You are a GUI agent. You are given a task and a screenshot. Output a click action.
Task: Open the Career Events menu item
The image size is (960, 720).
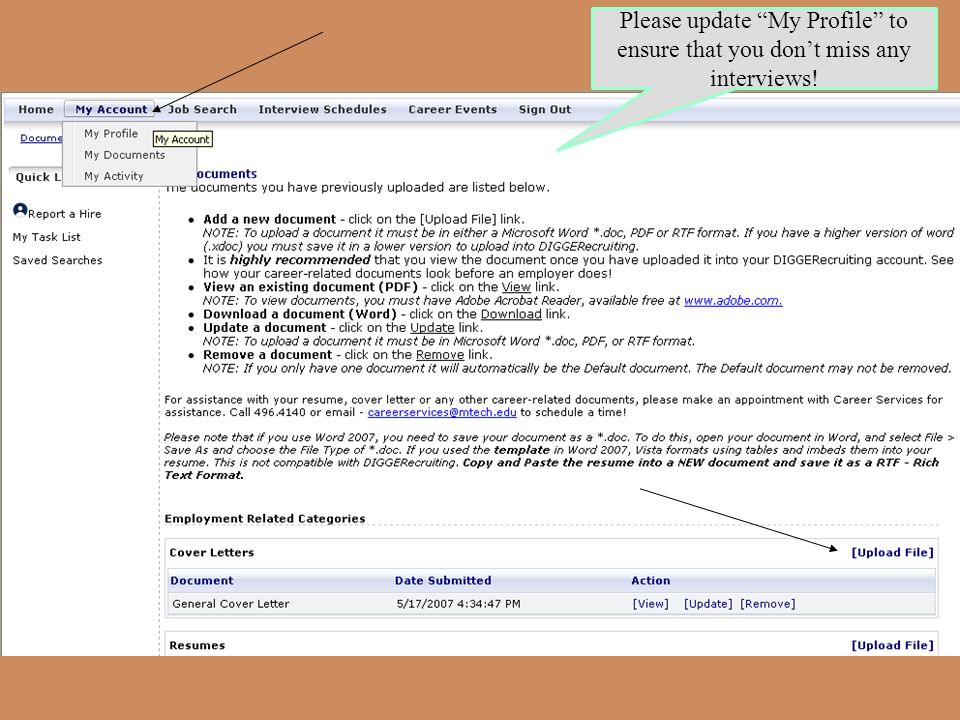coord(452,110)
